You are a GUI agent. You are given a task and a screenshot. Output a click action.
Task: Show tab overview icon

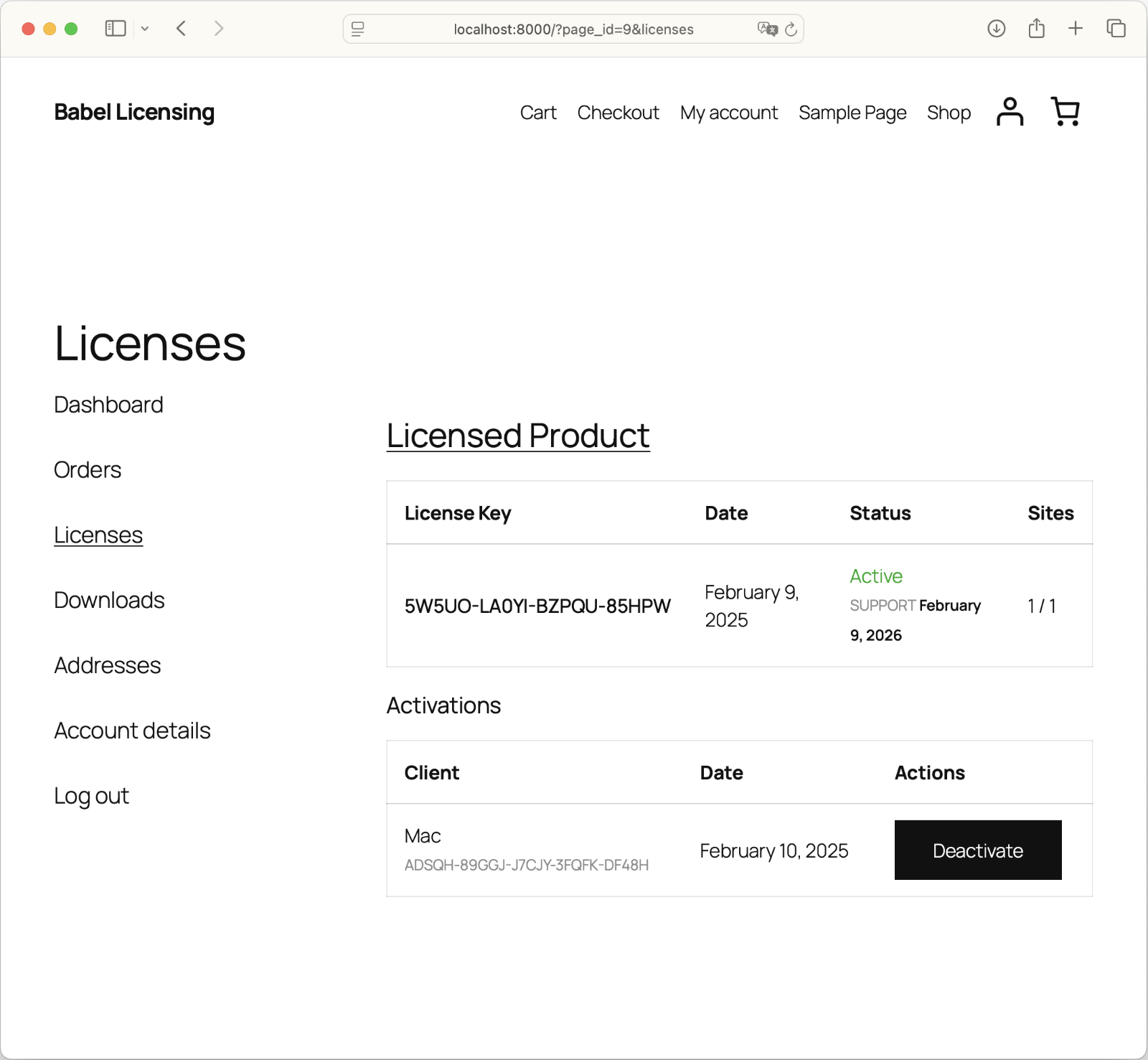click(x=1116, y=29)
